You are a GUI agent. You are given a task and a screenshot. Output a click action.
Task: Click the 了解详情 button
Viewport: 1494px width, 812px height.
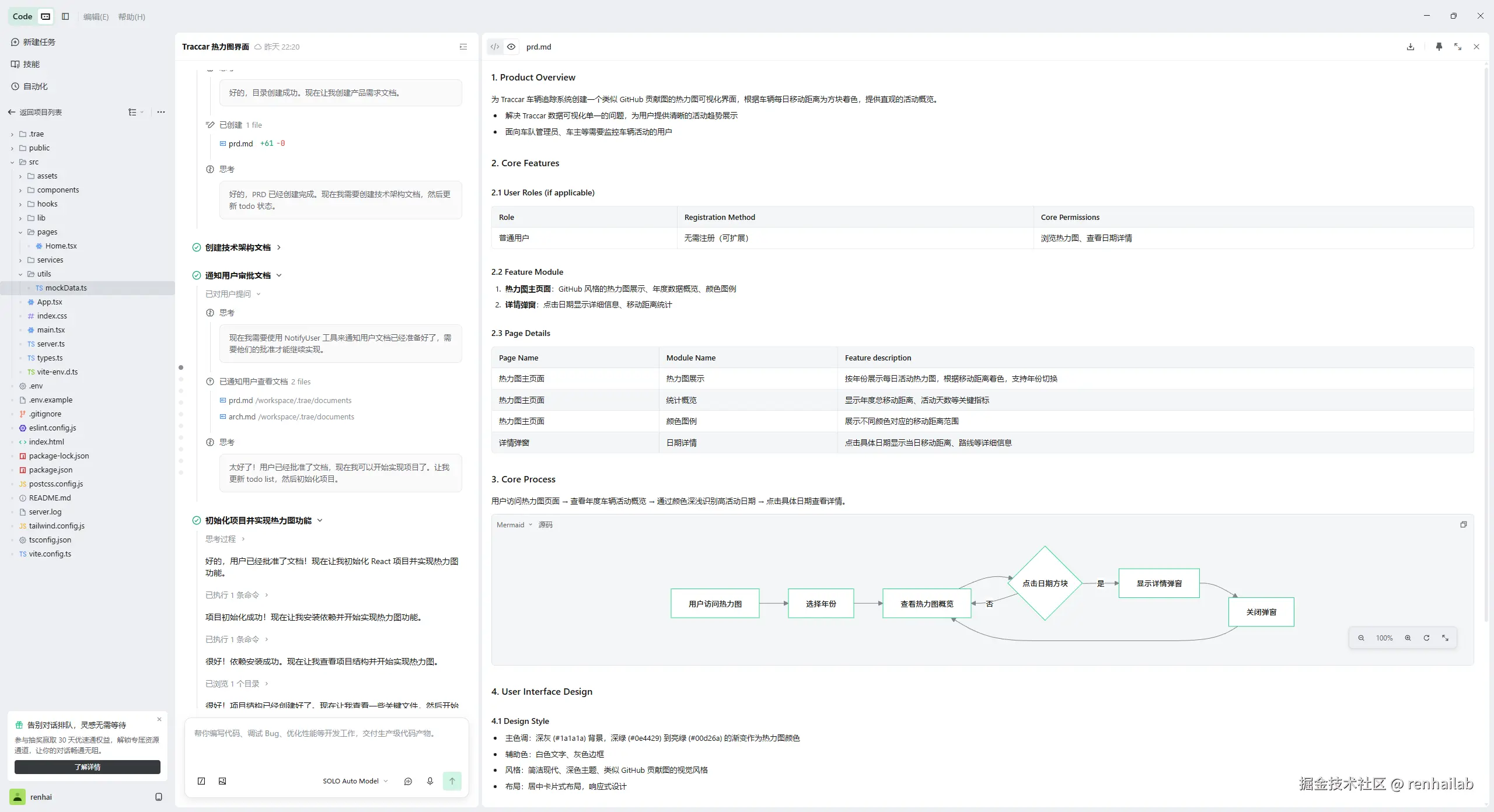pos(88,767)
